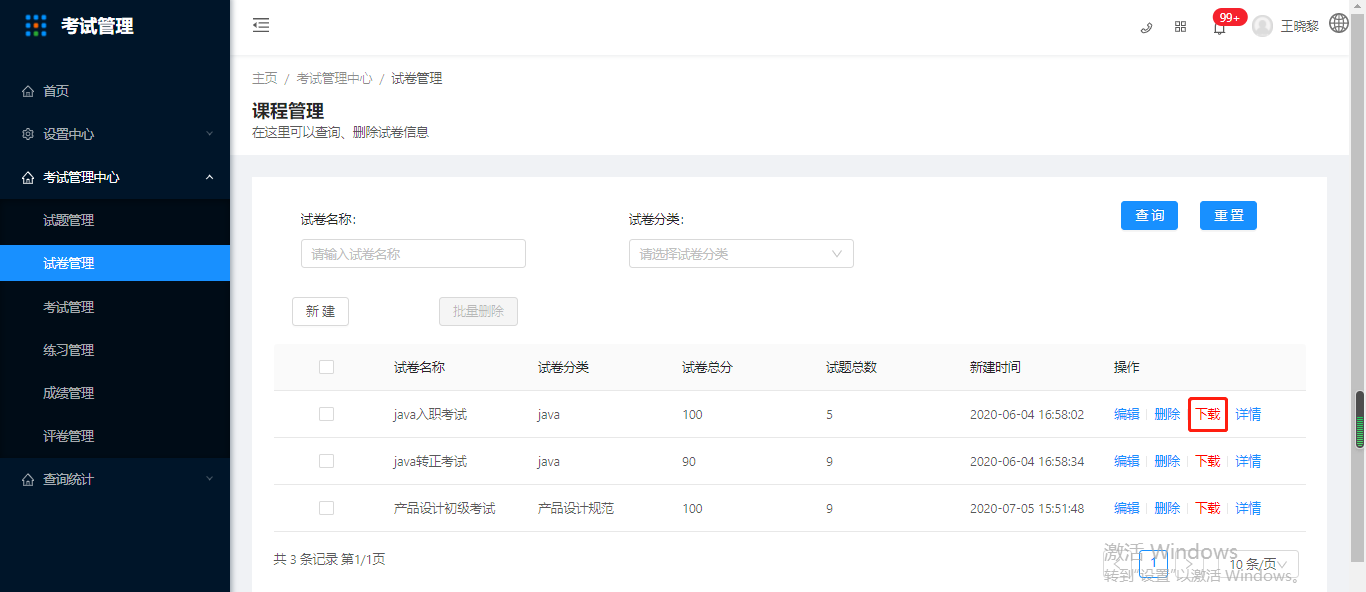Screen dimensions: 1366x592
Task: Click the 2020-07-05 15:51:48 cell
Action: point(1027,508)
